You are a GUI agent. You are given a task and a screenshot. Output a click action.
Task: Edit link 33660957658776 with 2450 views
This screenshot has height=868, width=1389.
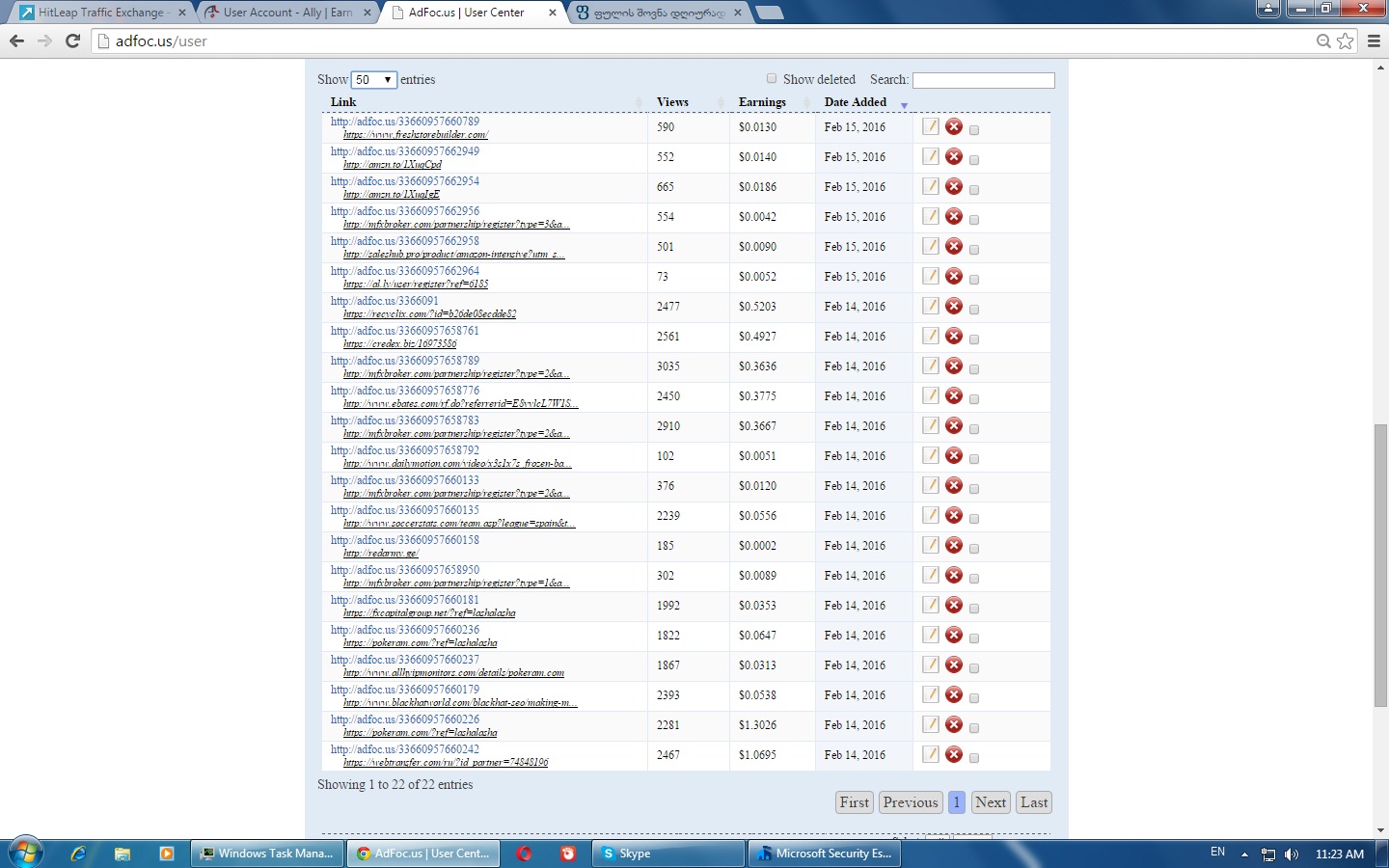[x=930, y=395]
